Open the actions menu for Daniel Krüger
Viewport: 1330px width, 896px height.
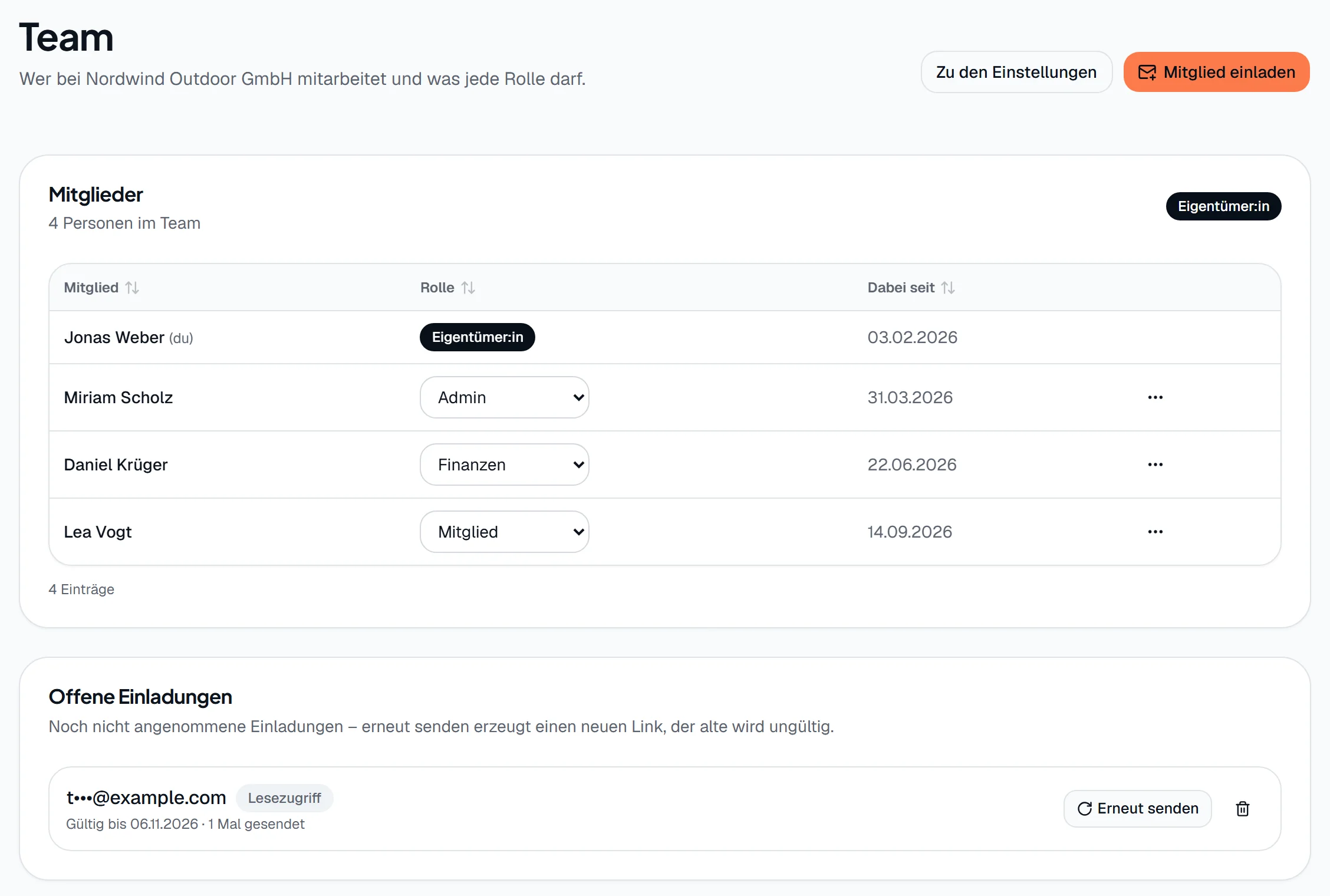[1155, 465]
